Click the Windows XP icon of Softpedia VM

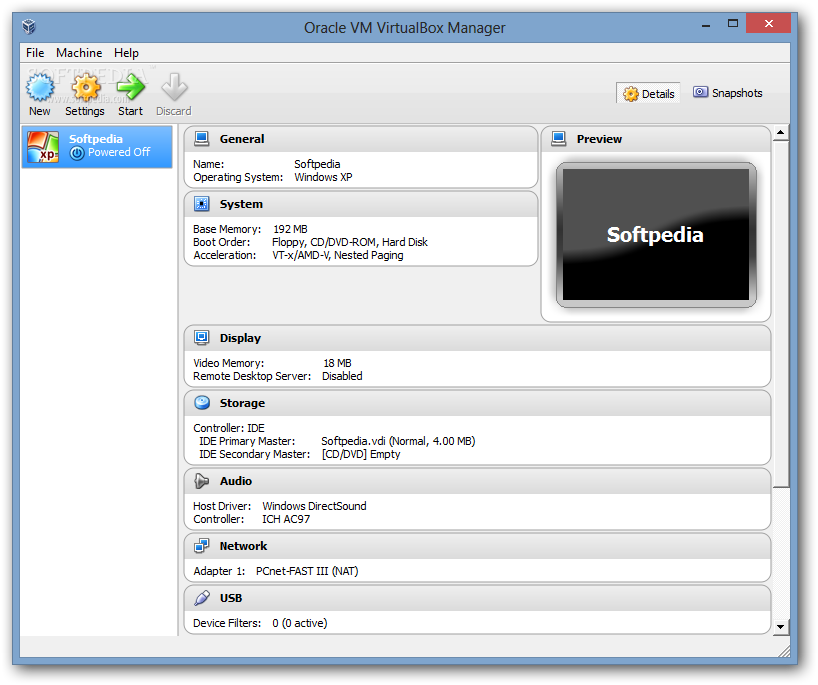coord(43,147)
